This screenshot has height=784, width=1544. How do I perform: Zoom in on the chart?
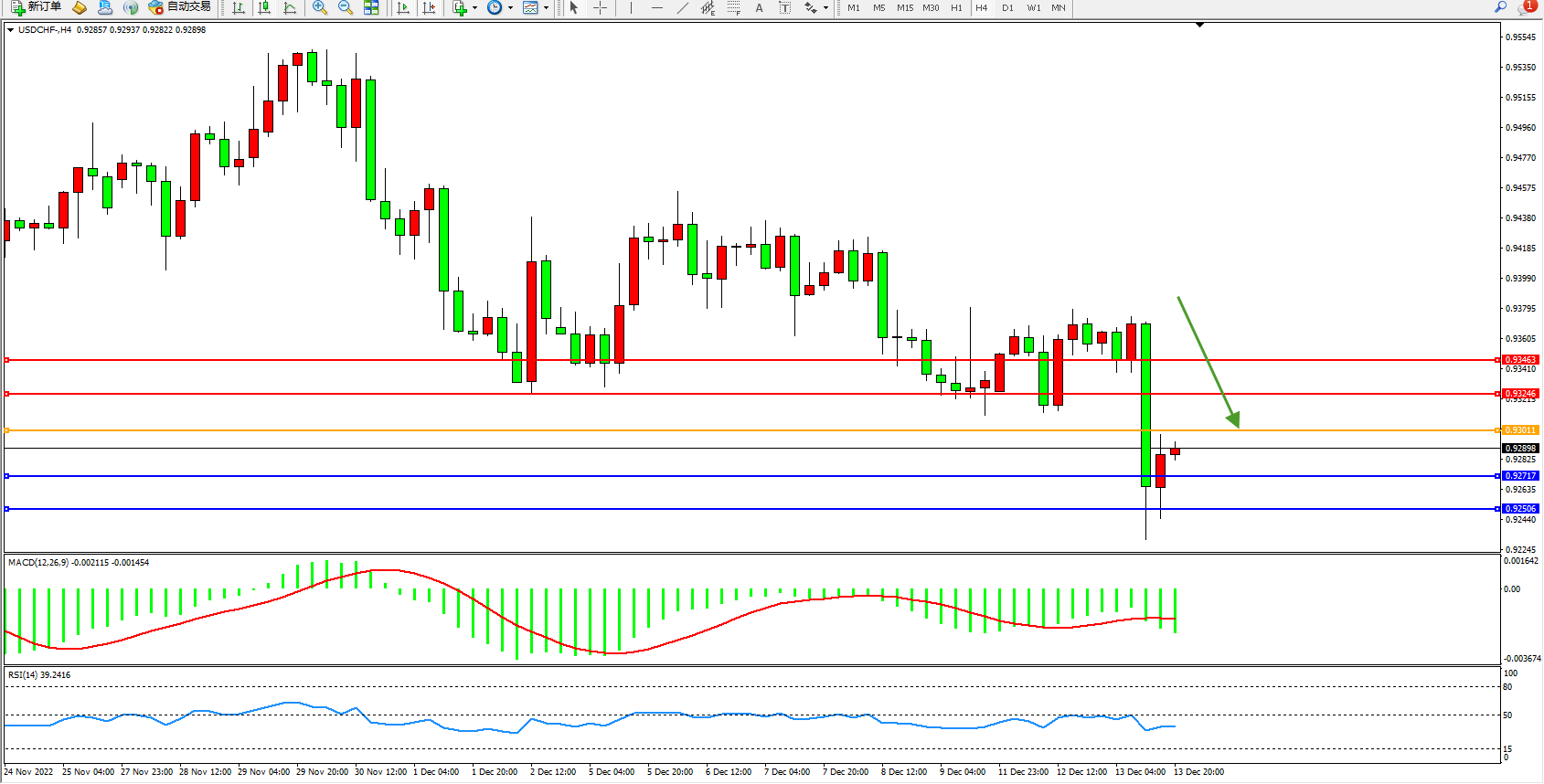pyautogui.click(x=319, y=7)
